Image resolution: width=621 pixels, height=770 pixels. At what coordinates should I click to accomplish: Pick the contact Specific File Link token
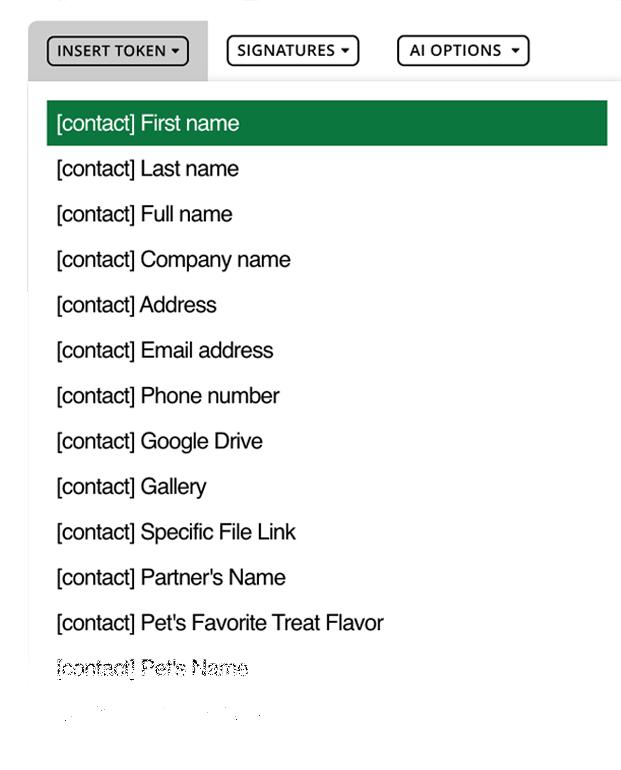[177, 533]
